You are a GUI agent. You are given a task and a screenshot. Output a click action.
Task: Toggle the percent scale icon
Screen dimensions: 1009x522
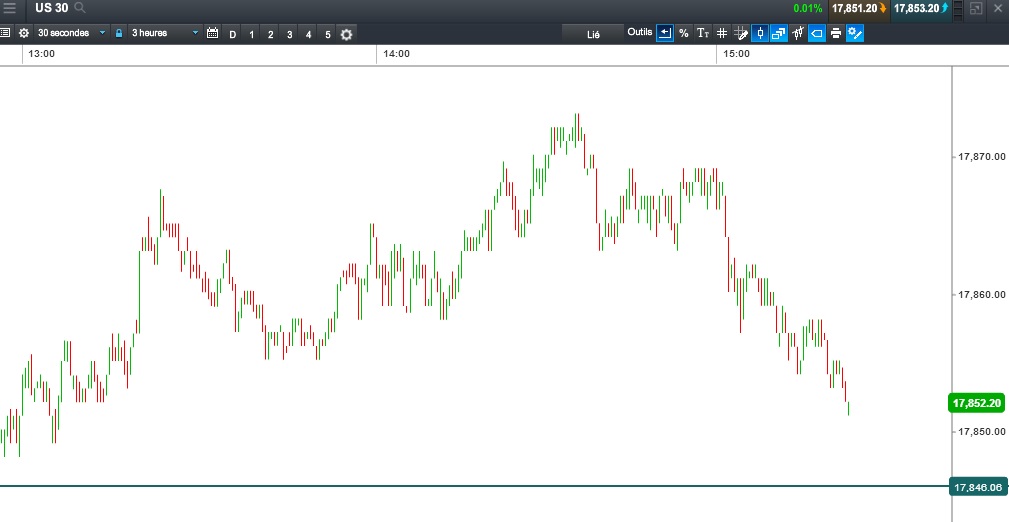[x=683, y=33]
